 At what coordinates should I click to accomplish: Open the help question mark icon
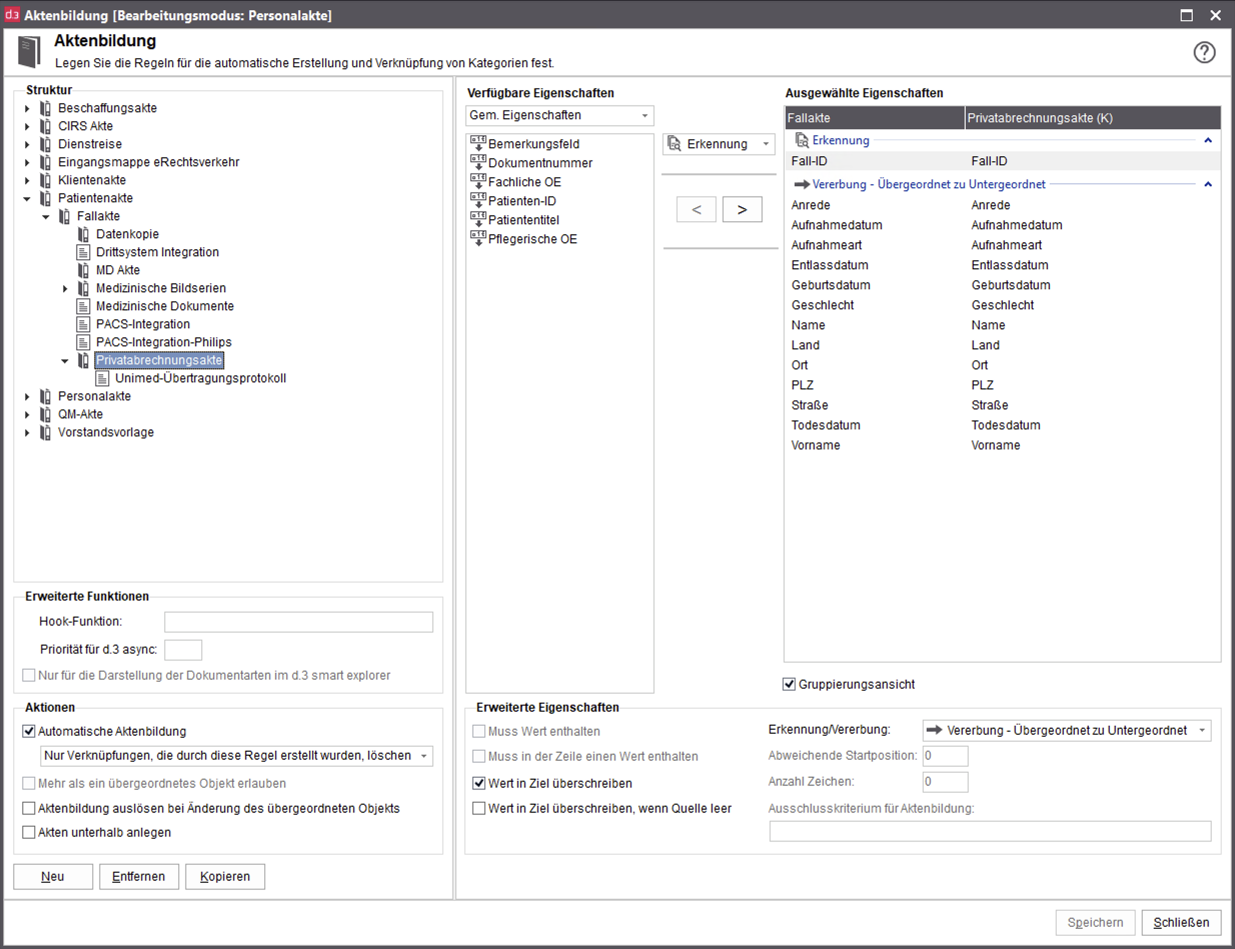[1204, 52]
